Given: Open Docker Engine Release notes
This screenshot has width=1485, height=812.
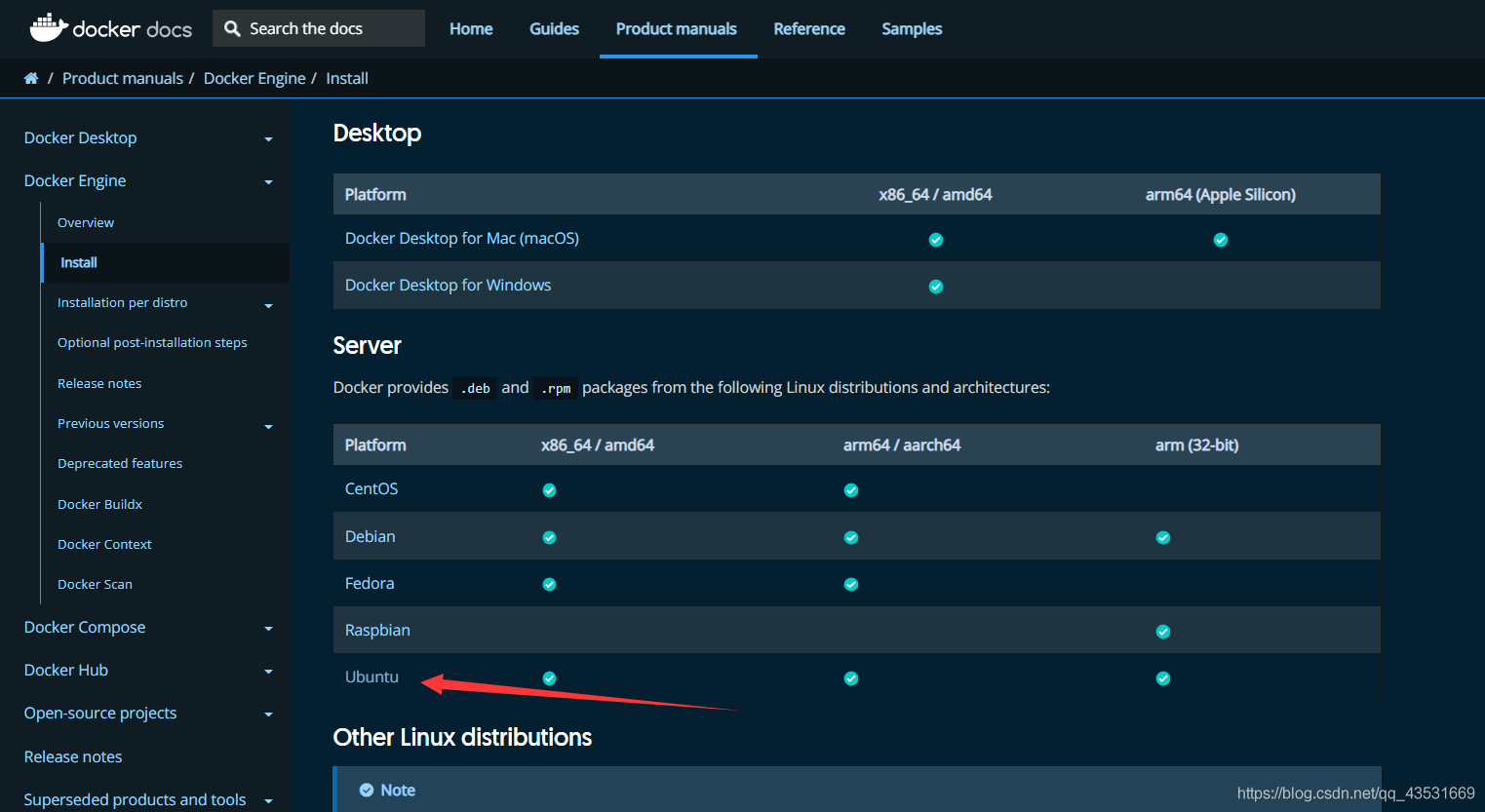Looking at the screenshot, I should coord(99,383).
